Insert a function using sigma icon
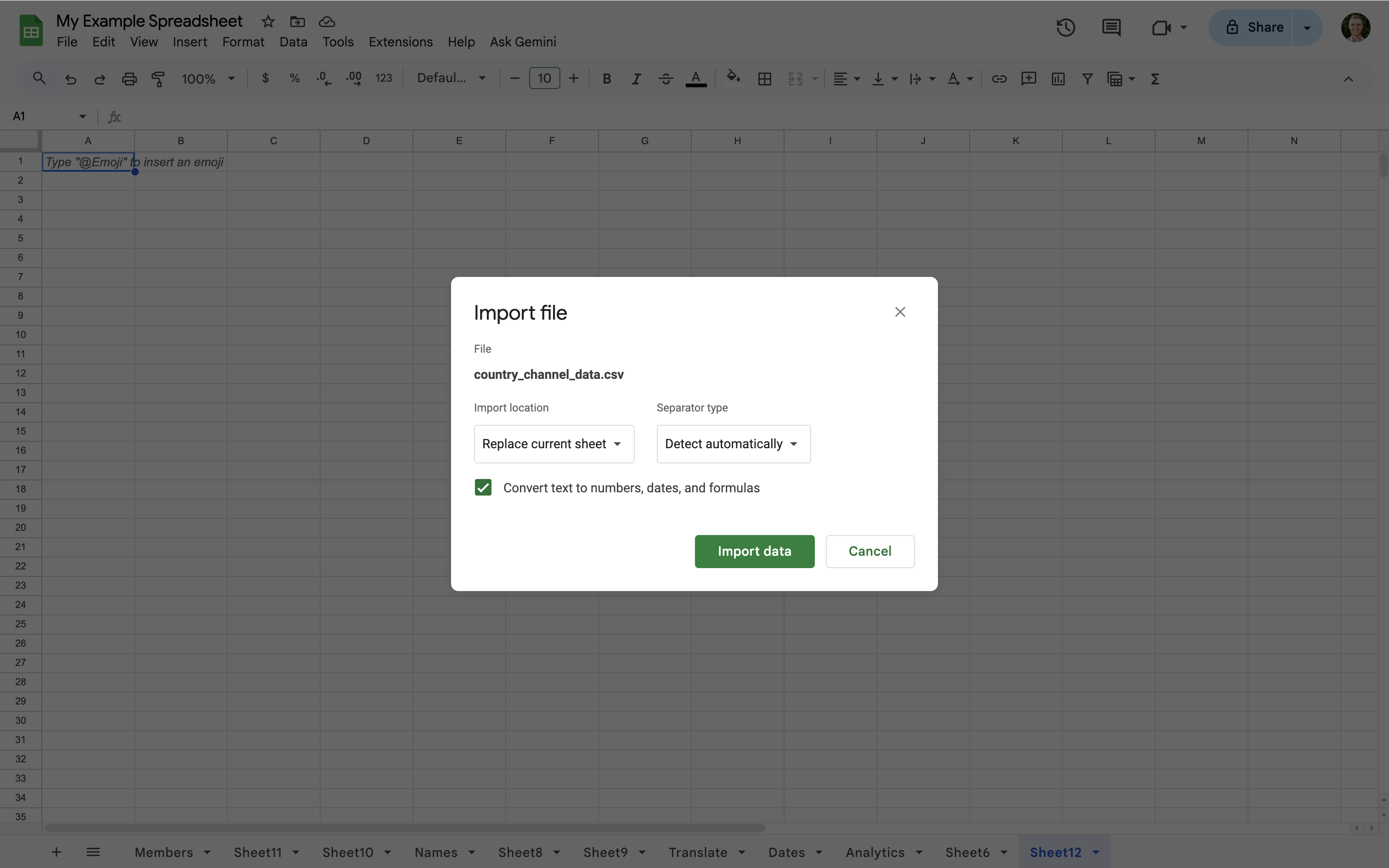Screen dimensions: 1389x868 coord(1155,79)
